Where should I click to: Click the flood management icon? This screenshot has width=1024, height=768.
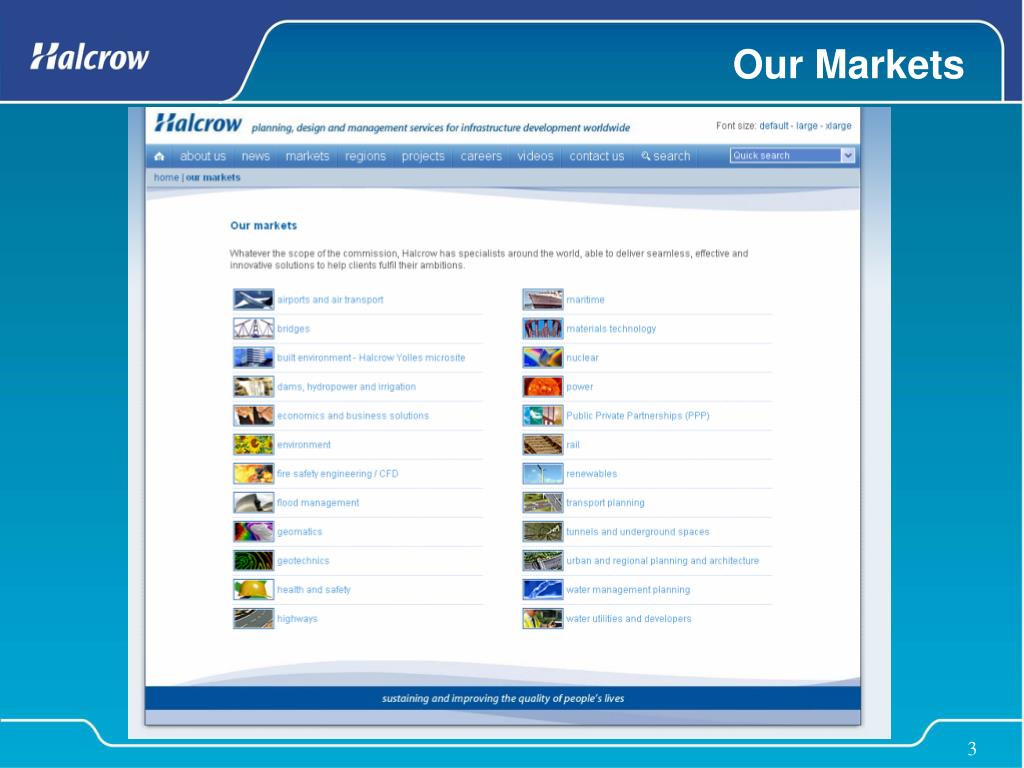[x=253, y=503]
